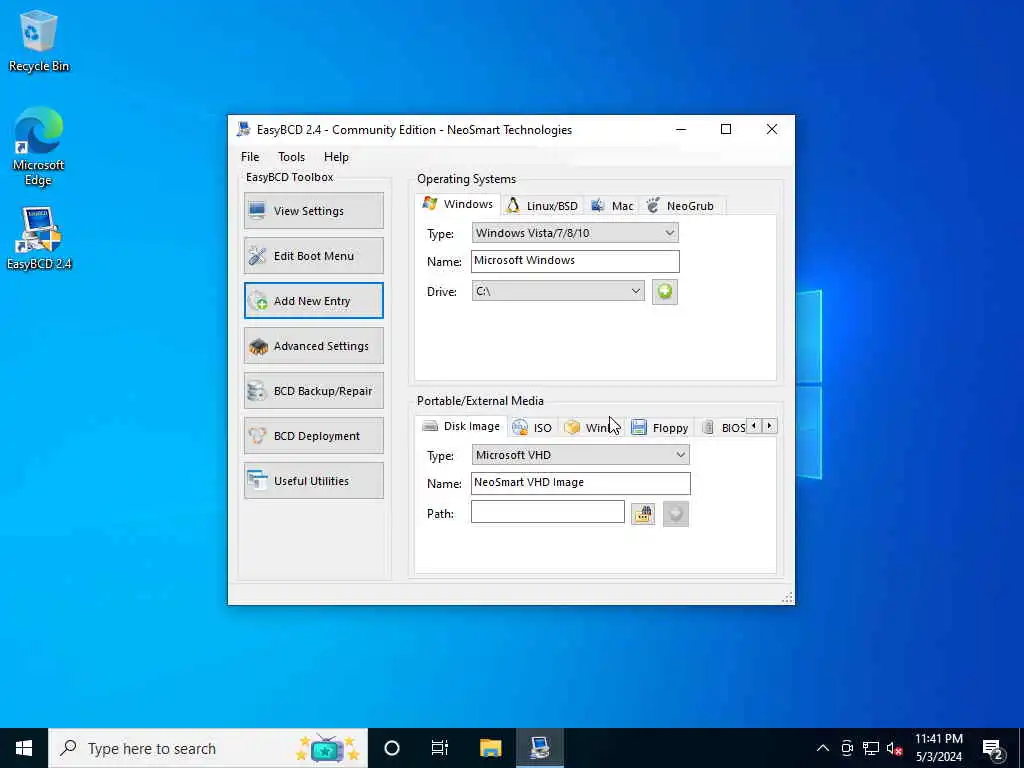Minimize the EasyBCD window
Viewport: 1024px width, 768px height.
(x=681, y=129)
